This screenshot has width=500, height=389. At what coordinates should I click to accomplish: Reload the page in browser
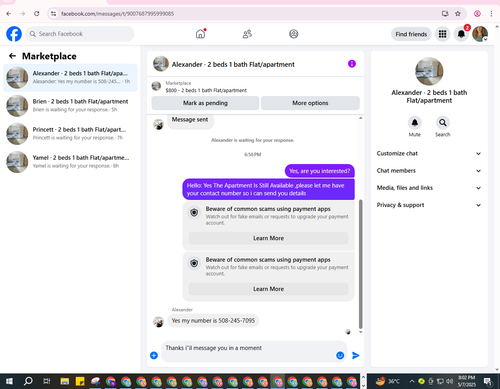37,14
